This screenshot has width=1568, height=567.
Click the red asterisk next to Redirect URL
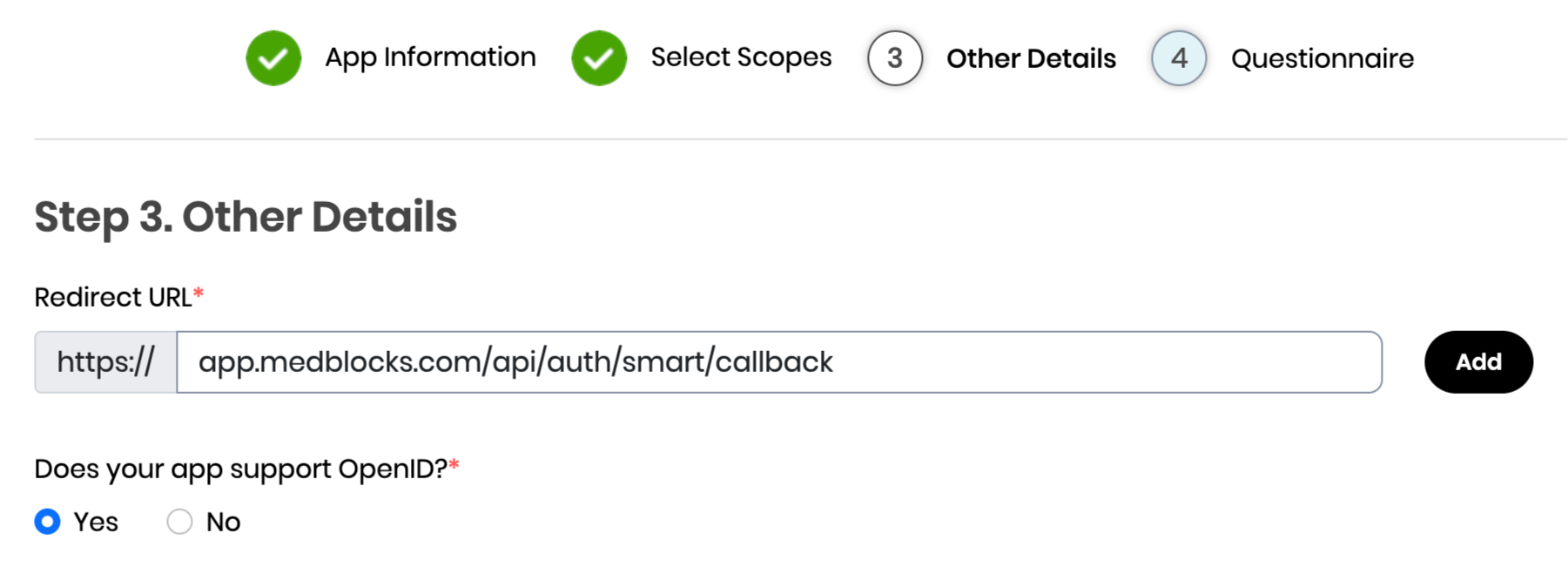tap(199, 294)
